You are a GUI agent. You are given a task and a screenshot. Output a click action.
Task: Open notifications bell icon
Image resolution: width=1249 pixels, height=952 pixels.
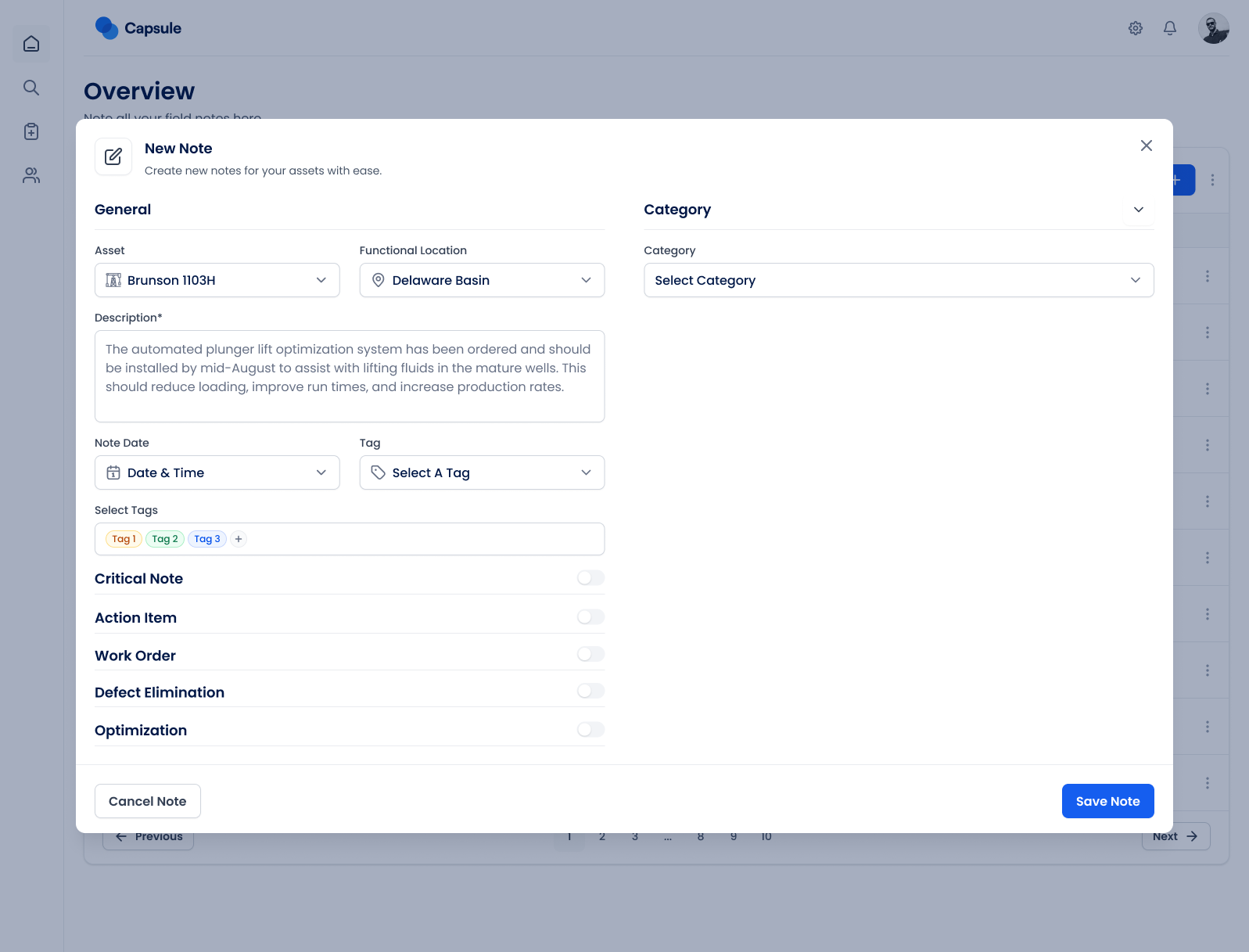pos(1170,28)
